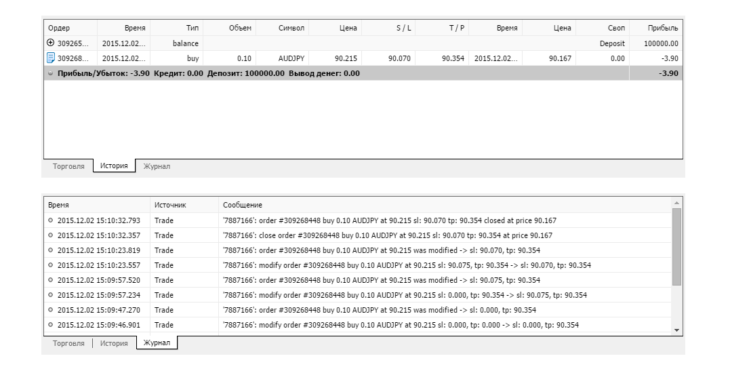
Task: Click the 90.215 open price cell
Action: pyautogui.click(x=346, y=58)
